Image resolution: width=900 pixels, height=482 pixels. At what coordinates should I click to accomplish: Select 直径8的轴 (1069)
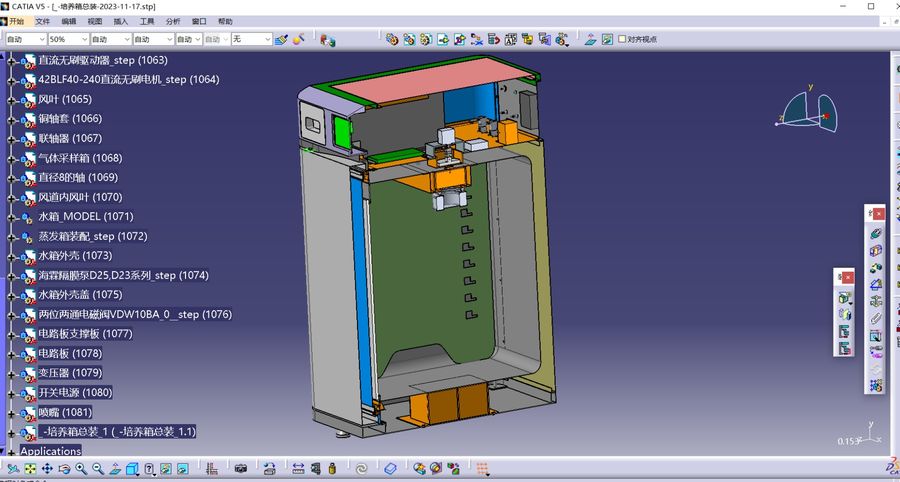(78, 177)
